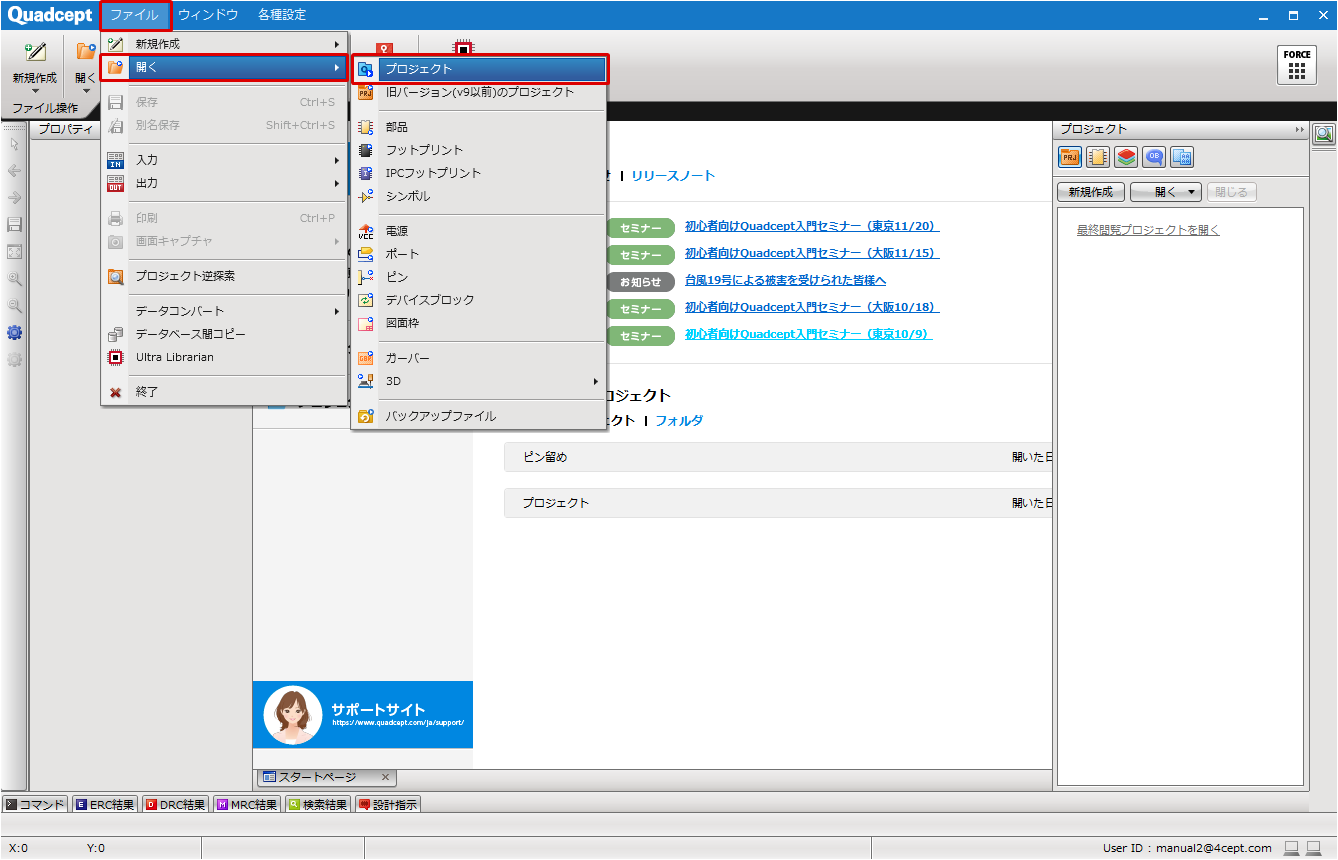Screen dimensions: 1338x860
Task: Click the magnifier image icon at far right
Action: [1324, 134]
